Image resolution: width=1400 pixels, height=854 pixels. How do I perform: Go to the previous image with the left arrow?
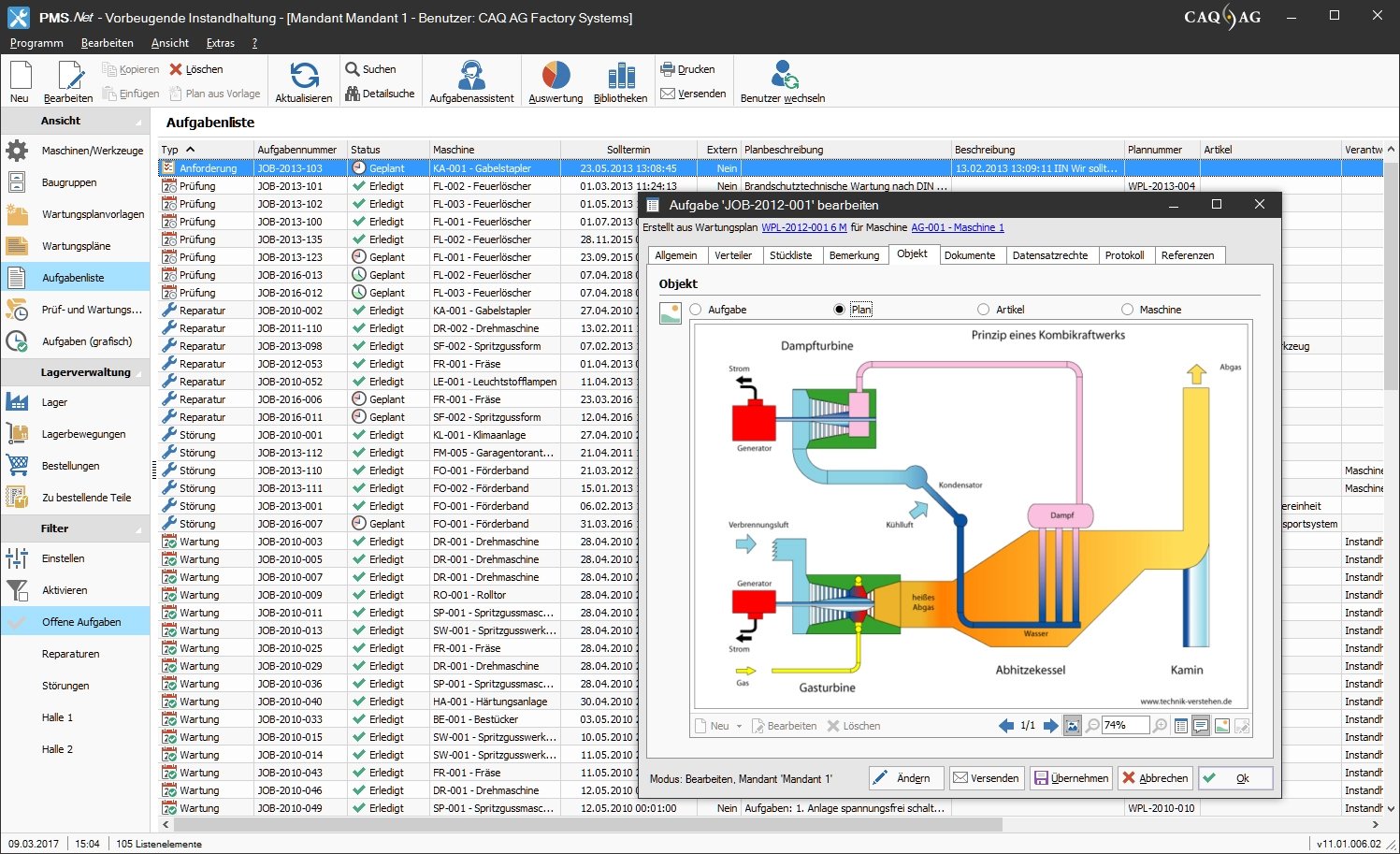(1006, 726)
